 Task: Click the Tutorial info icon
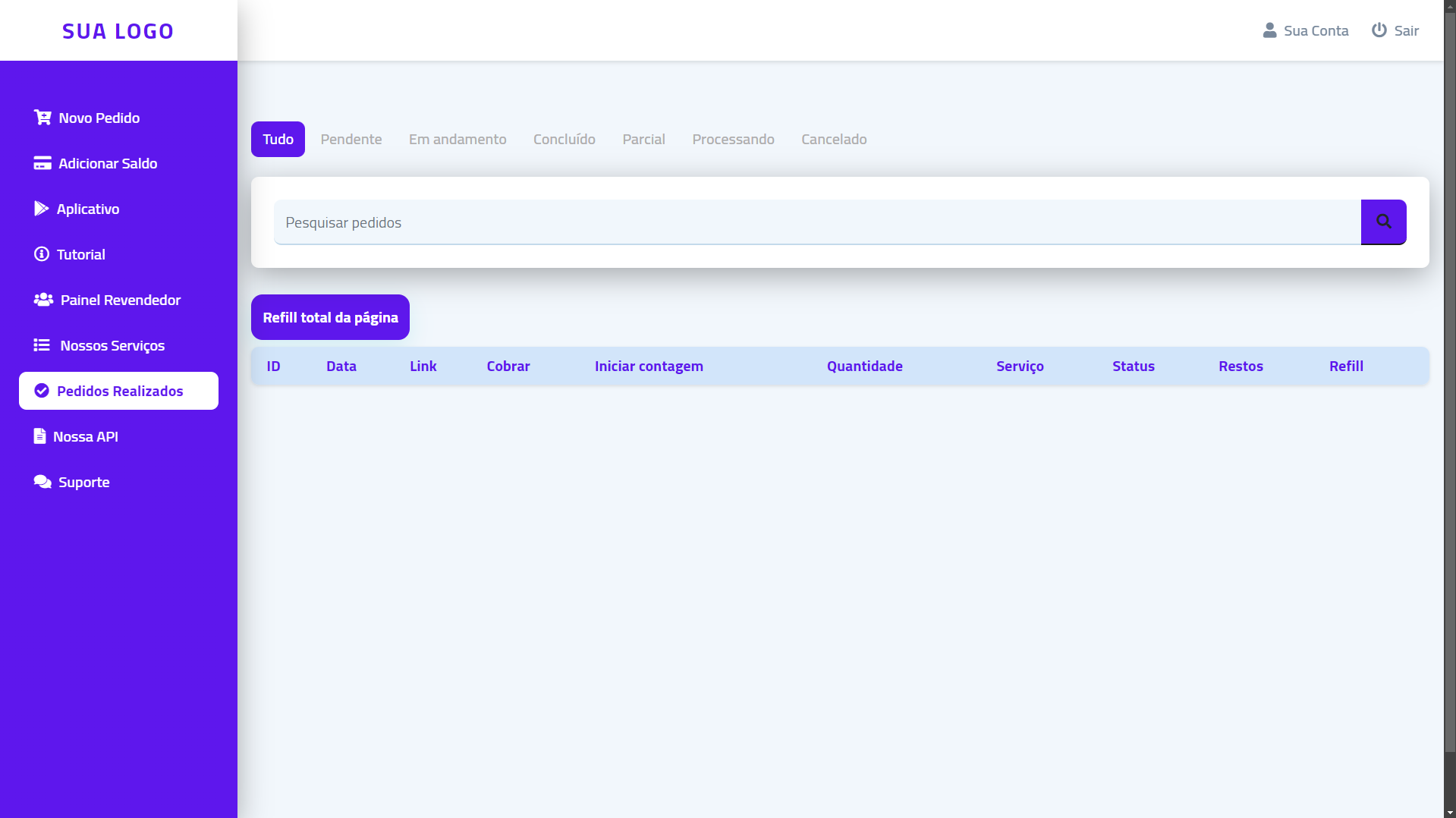[x=41, y=253]
